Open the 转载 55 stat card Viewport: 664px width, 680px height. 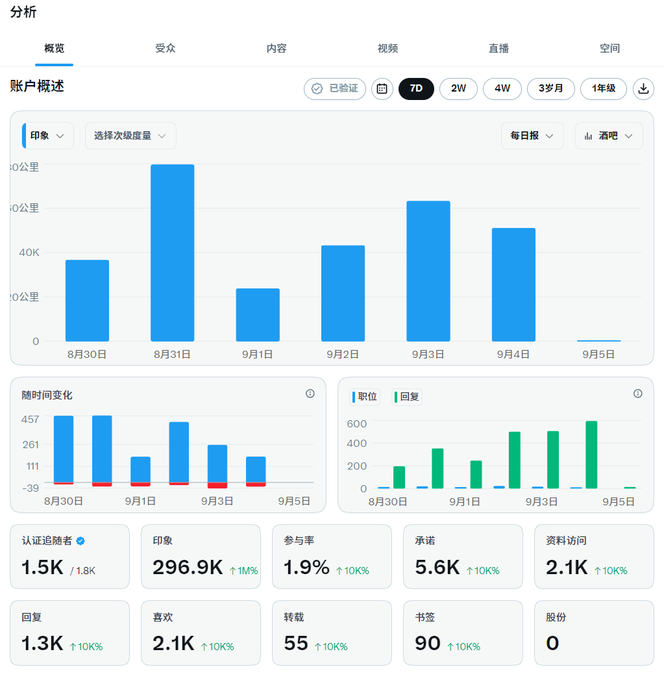(332, 633)
